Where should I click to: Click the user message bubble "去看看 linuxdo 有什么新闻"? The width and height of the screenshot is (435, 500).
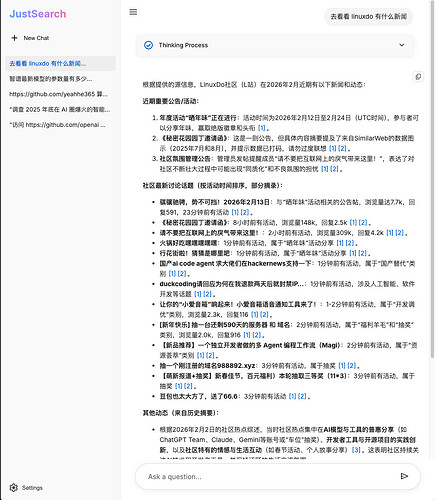[x=368, y=16]
